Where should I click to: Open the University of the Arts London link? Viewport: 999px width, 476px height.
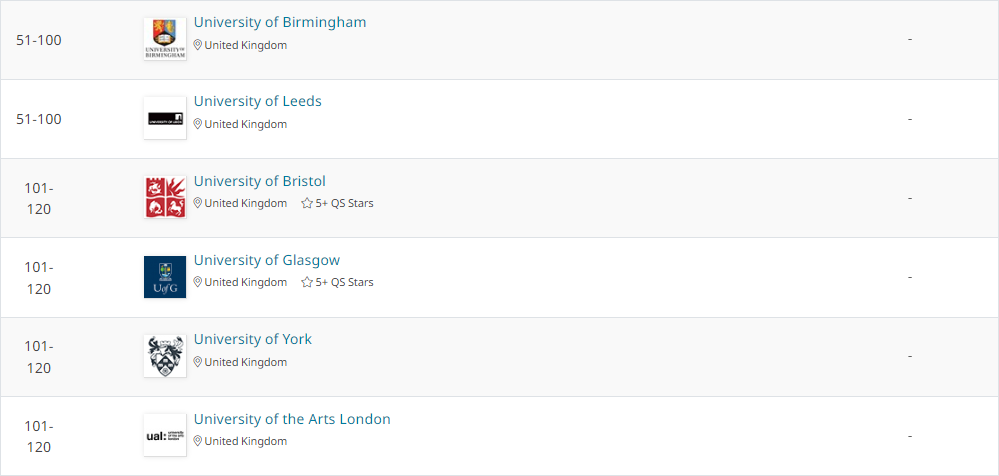[292, 419]
